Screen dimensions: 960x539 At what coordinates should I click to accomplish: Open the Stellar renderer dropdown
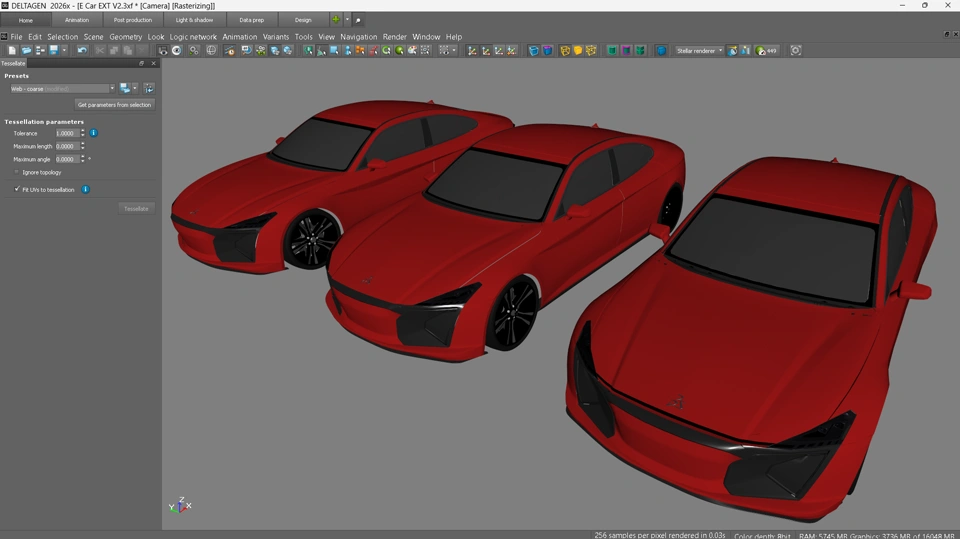699,50
